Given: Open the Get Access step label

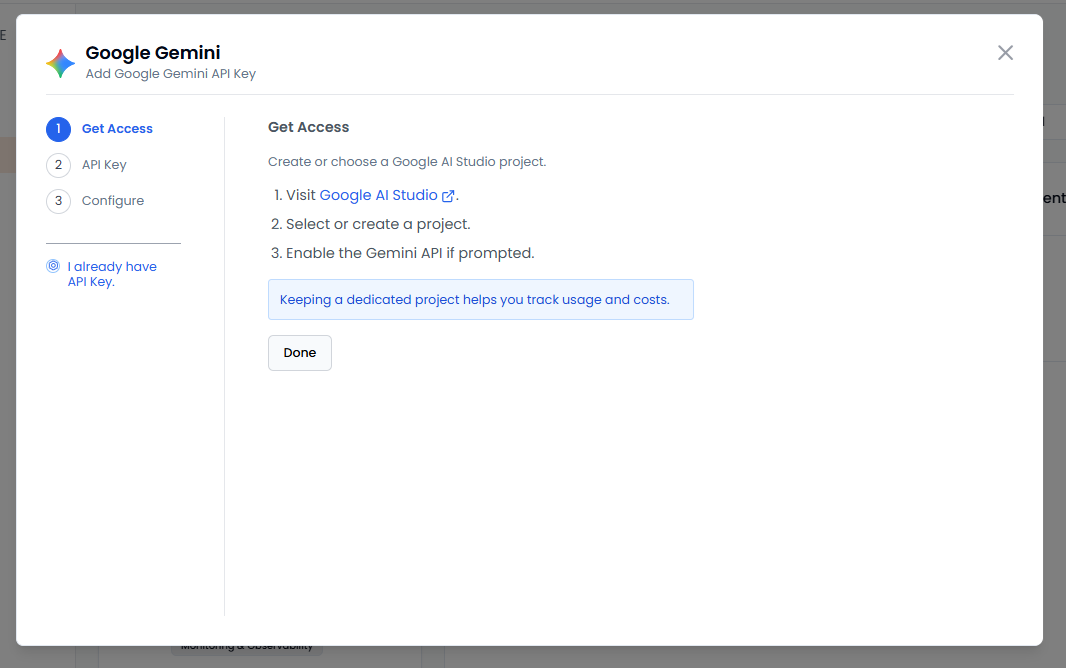Looking at the screenshot, I should click(117, 129).
